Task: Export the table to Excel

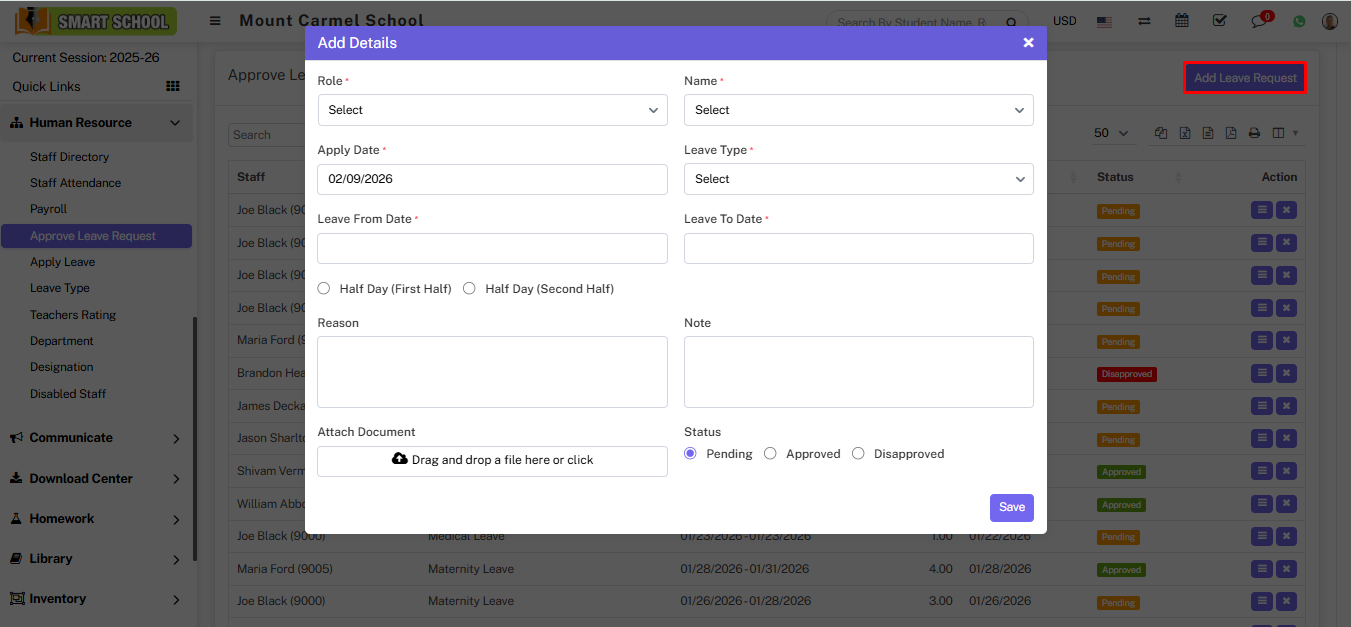Action: 1184,132
